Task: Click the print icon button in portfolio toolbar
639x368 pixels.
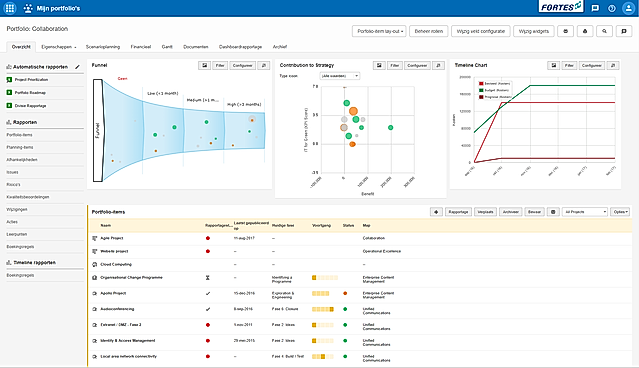Action: click(x=566, y=31)
